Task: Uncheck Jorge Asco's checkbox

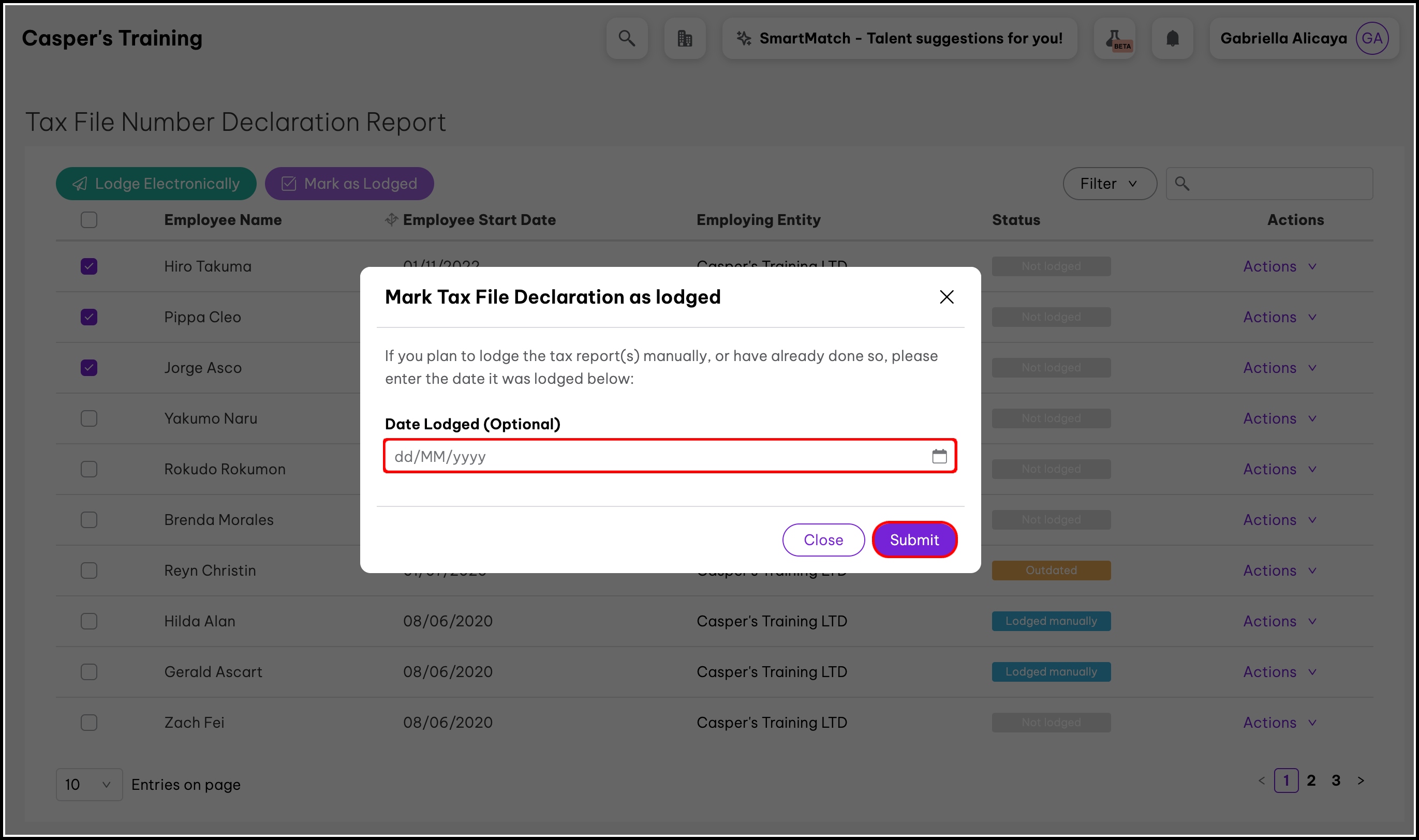Action: pyautogui.click(x=89, y=367)
